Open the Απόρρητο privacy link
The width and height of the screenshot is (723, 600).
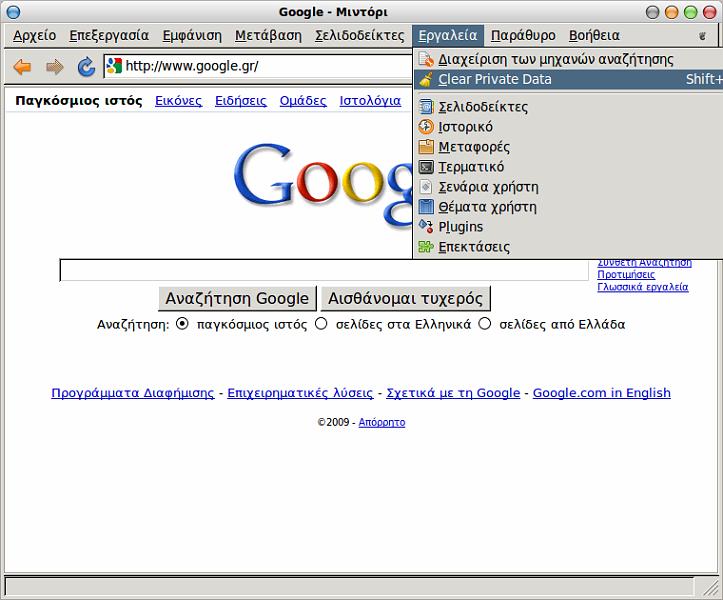(x=382, y=422)
